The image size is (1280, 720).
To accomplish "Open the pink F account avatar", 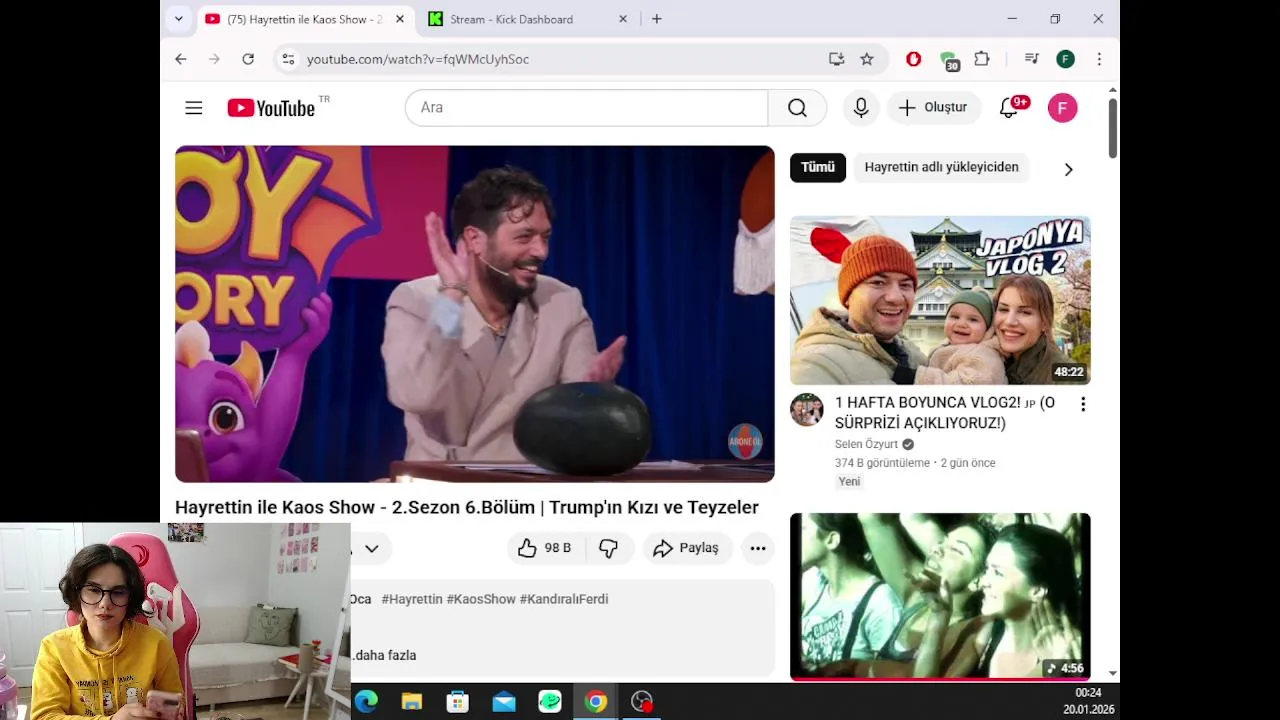I will tap(1062, 108).
